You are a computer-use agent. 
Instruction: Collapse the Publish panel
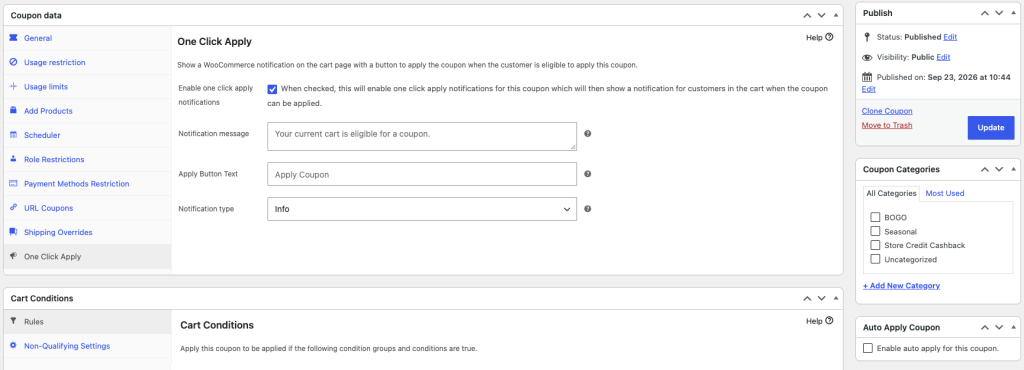tap(1014, 13)
